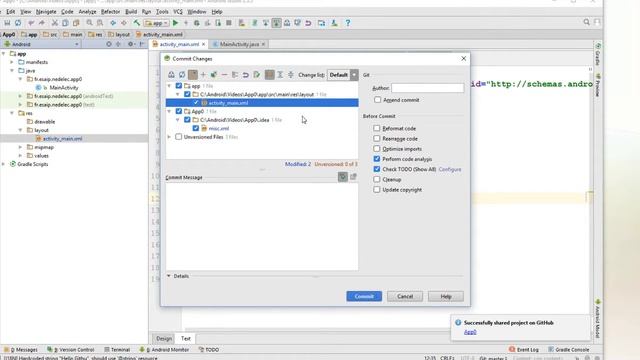This screenshot has height=360, width=640.
Task: Uncheck the app module checkbox
Action: pos(178,86)
